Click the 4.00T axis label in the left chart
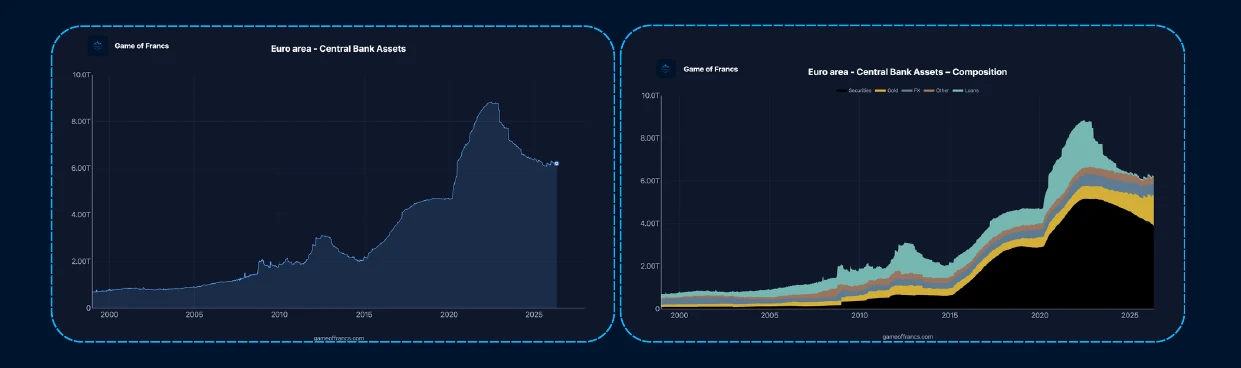This screenshot has height=368, width=1241. 81,215
